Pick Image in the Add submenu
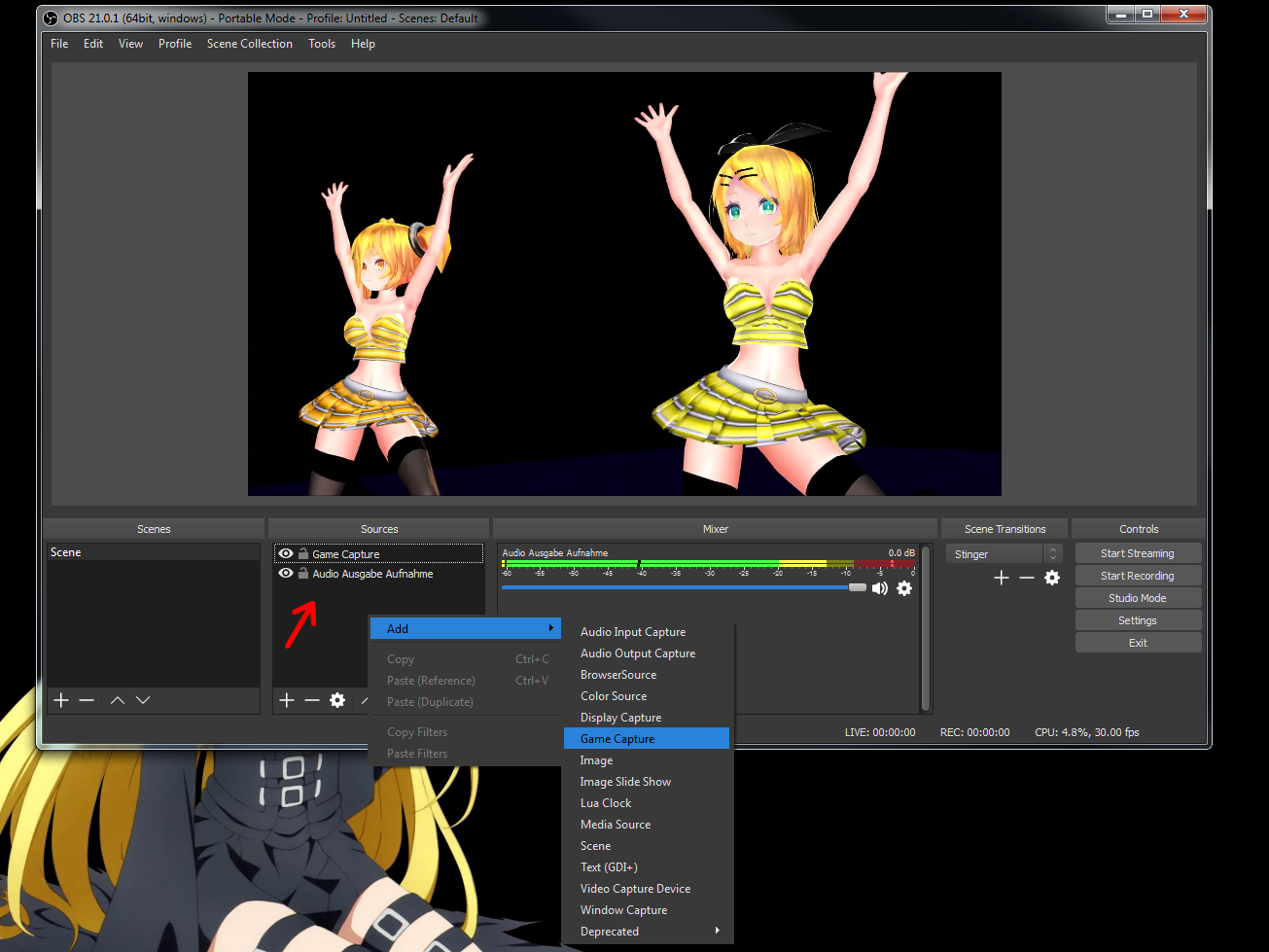The height and width of the screenshot is (952, 1269). pos(648,760)
